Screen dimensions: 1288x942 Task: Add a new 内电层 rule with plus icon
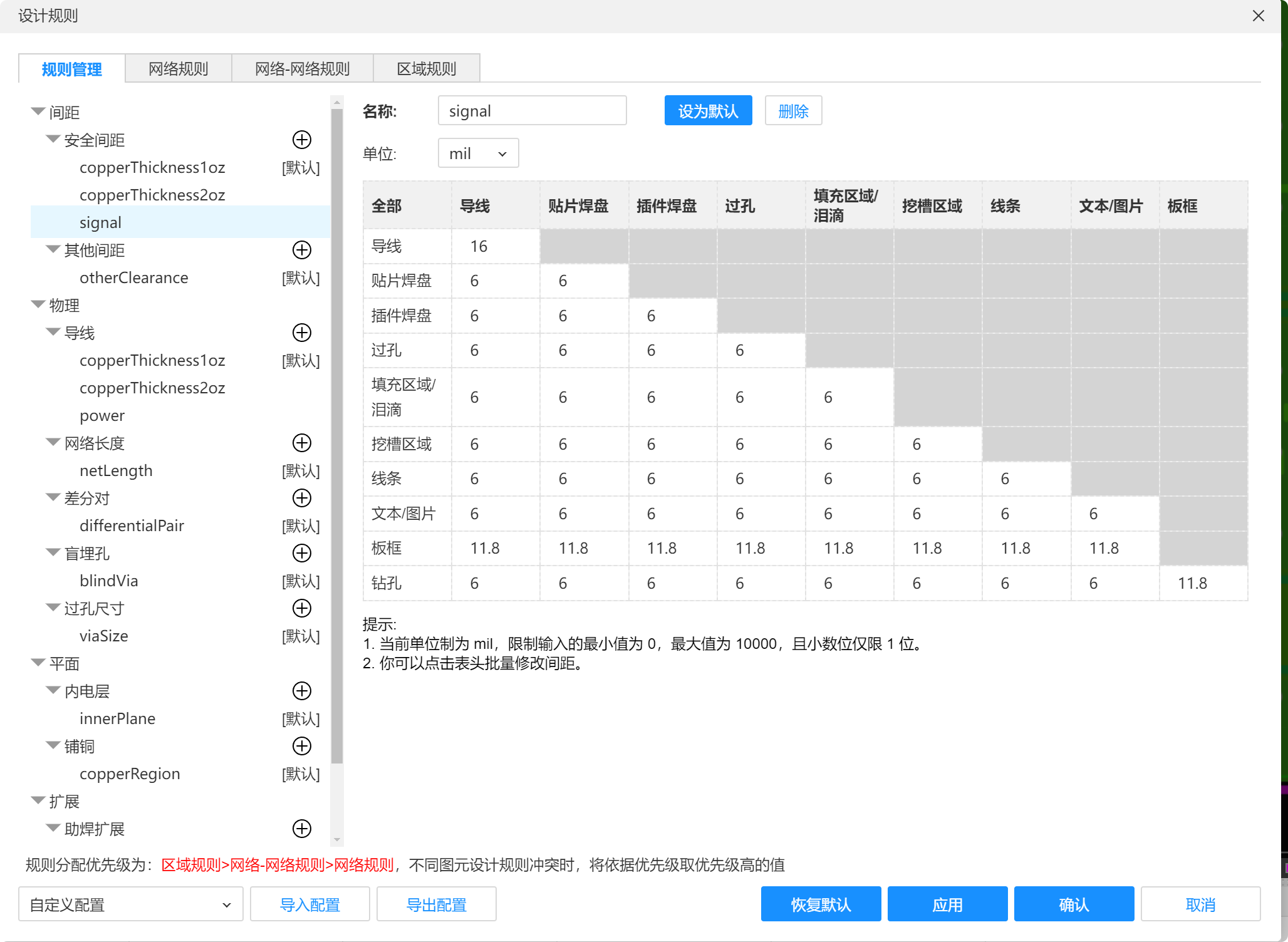coord(302,691)
